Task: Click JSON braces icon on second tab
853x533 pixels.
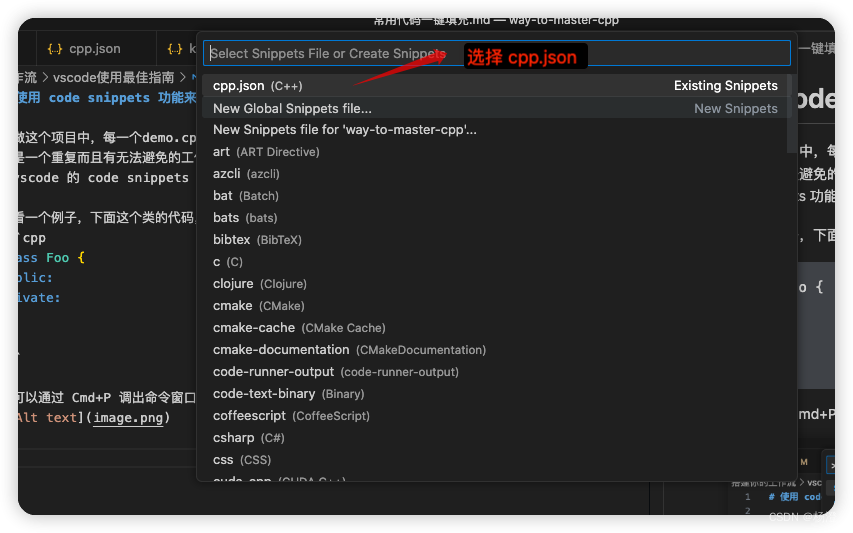Action: (175, 49)
